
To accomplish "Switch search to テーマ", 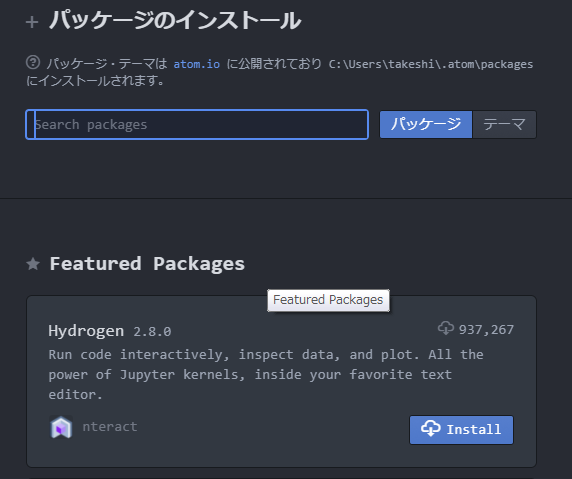I will coord(504,124).
